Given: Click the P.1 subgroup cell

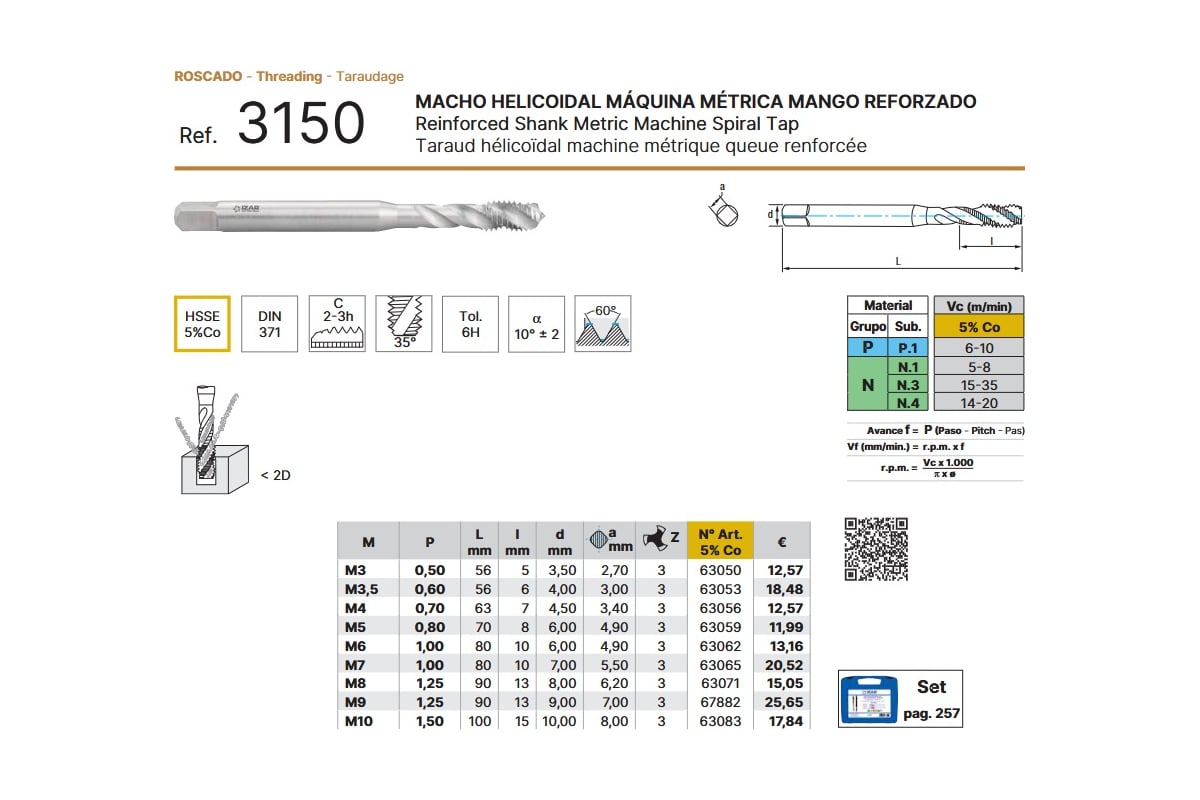Looking at the screenshot, I should pyautogui.click(x=908, y=348).
